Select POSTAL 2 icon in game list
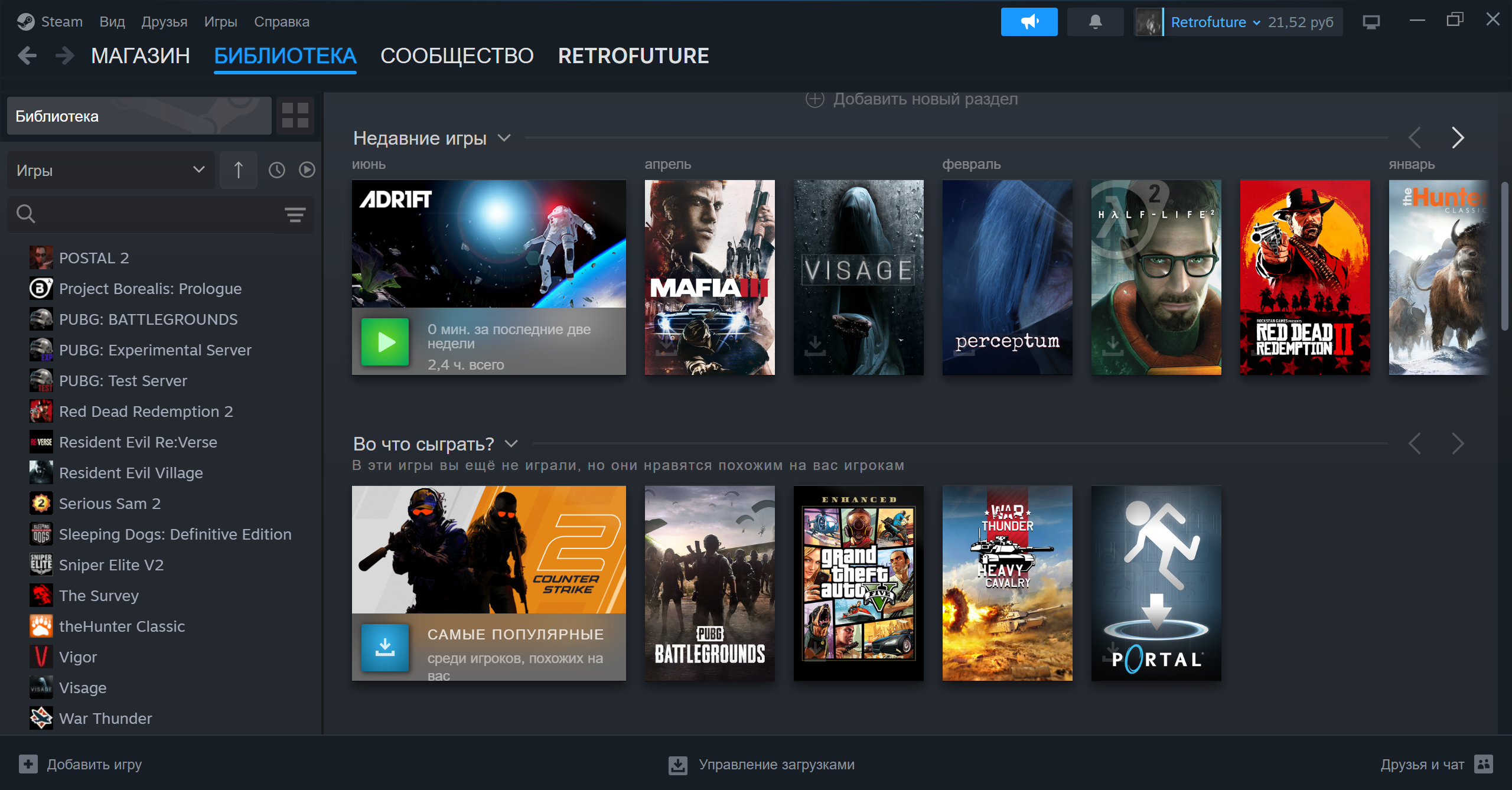 pyautogui.click(x=41, y=258)
